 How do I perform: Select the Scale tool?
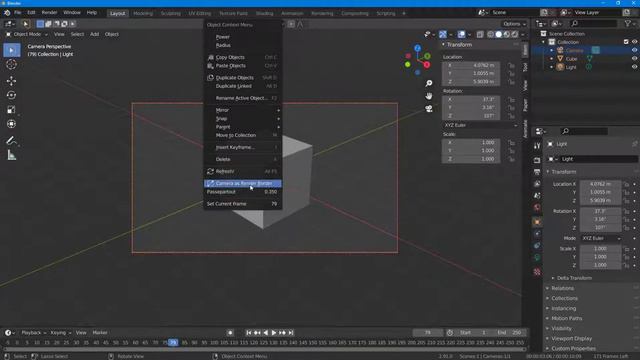[x=11, y=109]
